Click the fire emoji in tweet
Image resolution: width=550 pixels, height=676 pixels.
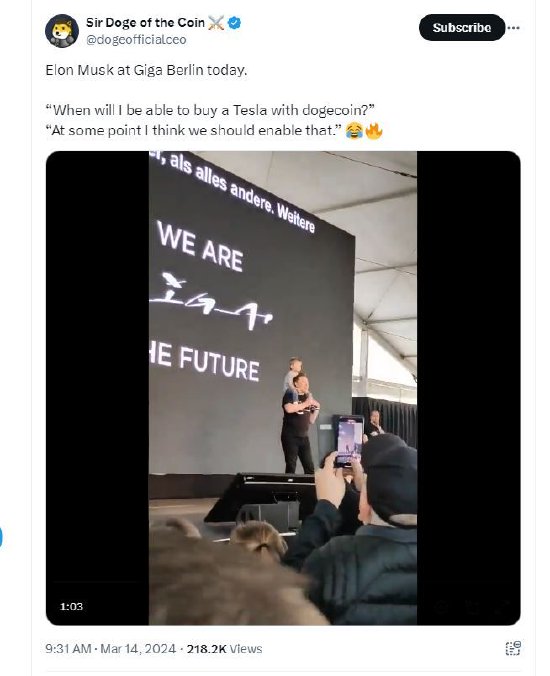point(374,130)
